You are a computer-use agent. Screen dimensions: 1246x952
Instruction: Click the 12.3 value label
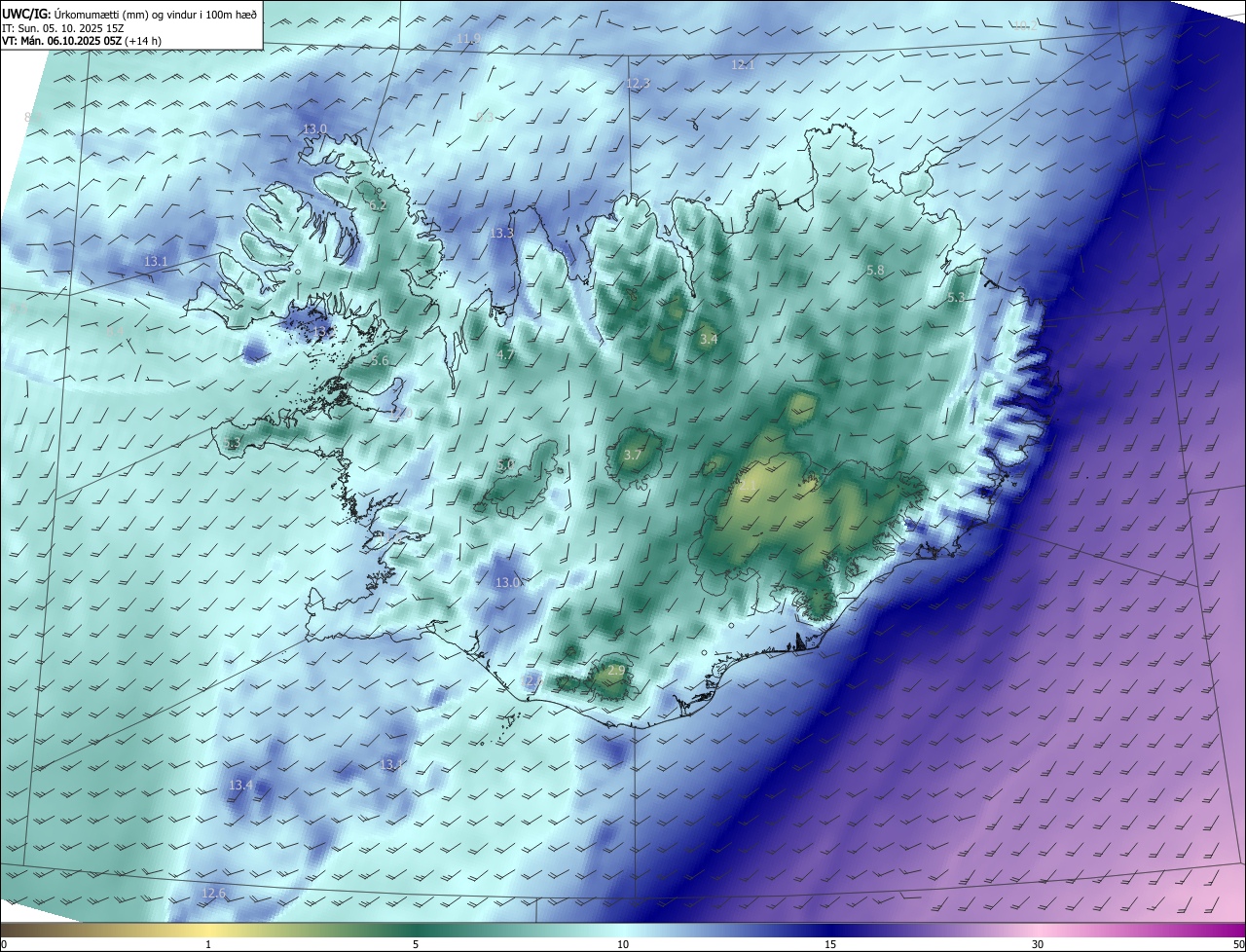click(x=638, y=84)
